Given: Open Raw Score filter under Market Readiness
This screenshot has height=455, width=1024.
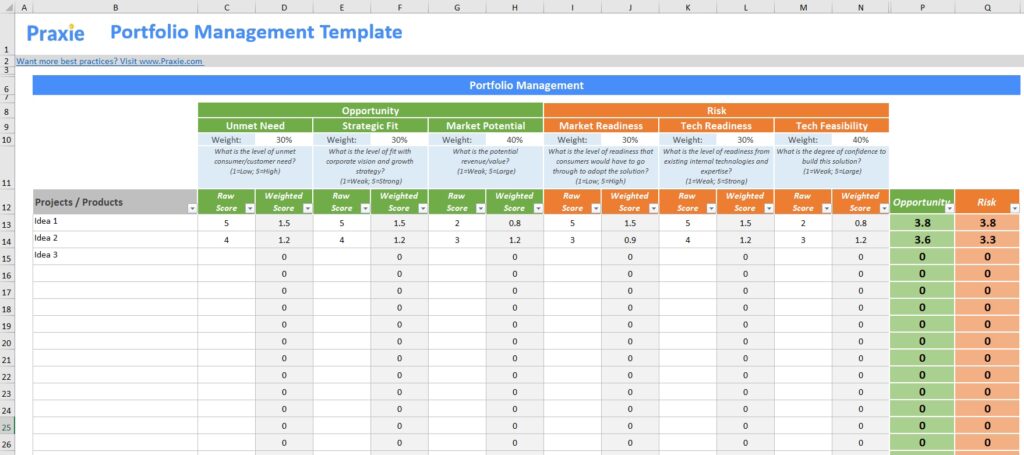Looking at the screenshot, I should point(593,208).
